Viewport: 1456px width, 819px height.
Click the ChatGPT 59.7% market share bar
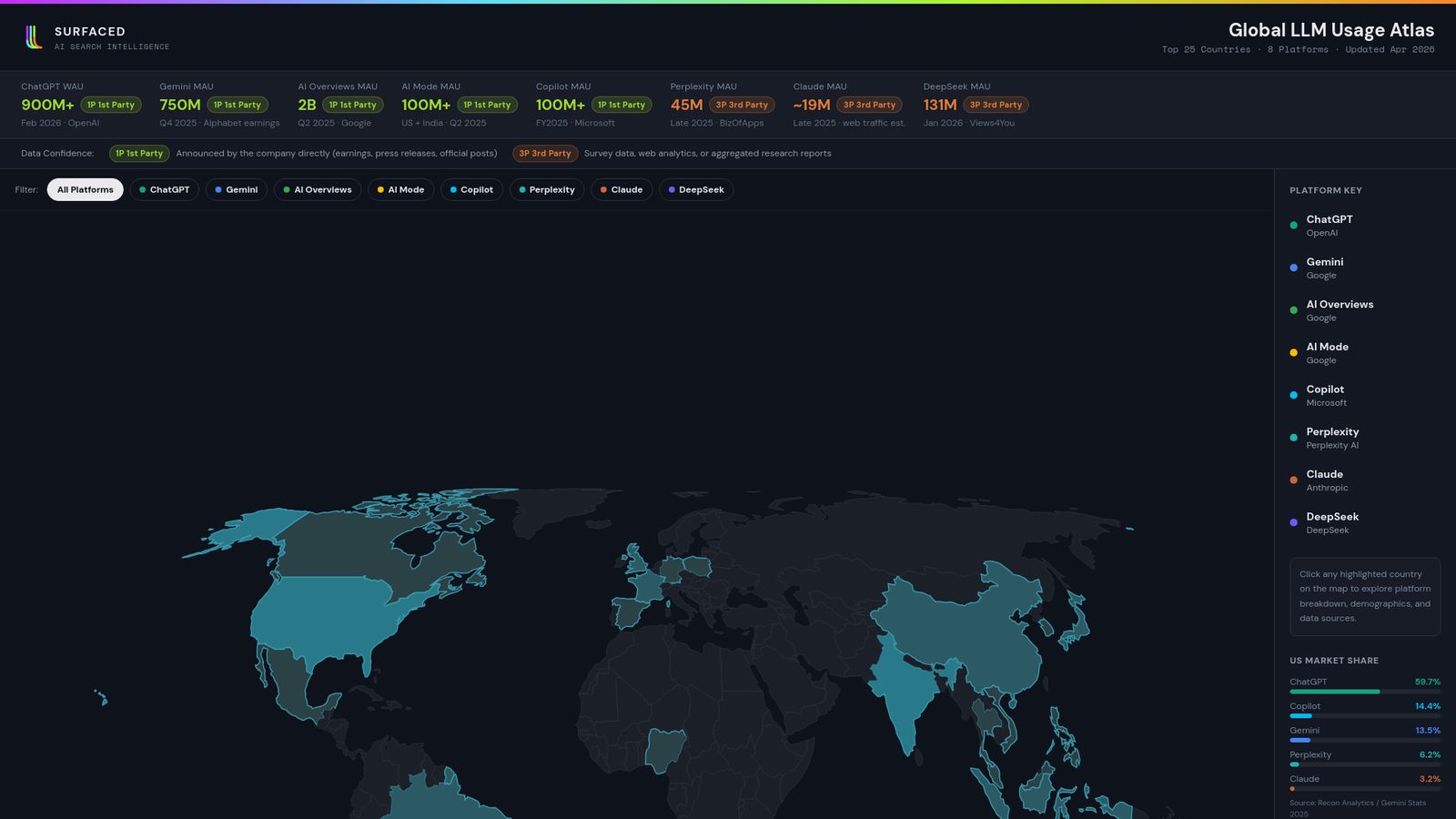pyautogui.click(x=1365, y=692)
